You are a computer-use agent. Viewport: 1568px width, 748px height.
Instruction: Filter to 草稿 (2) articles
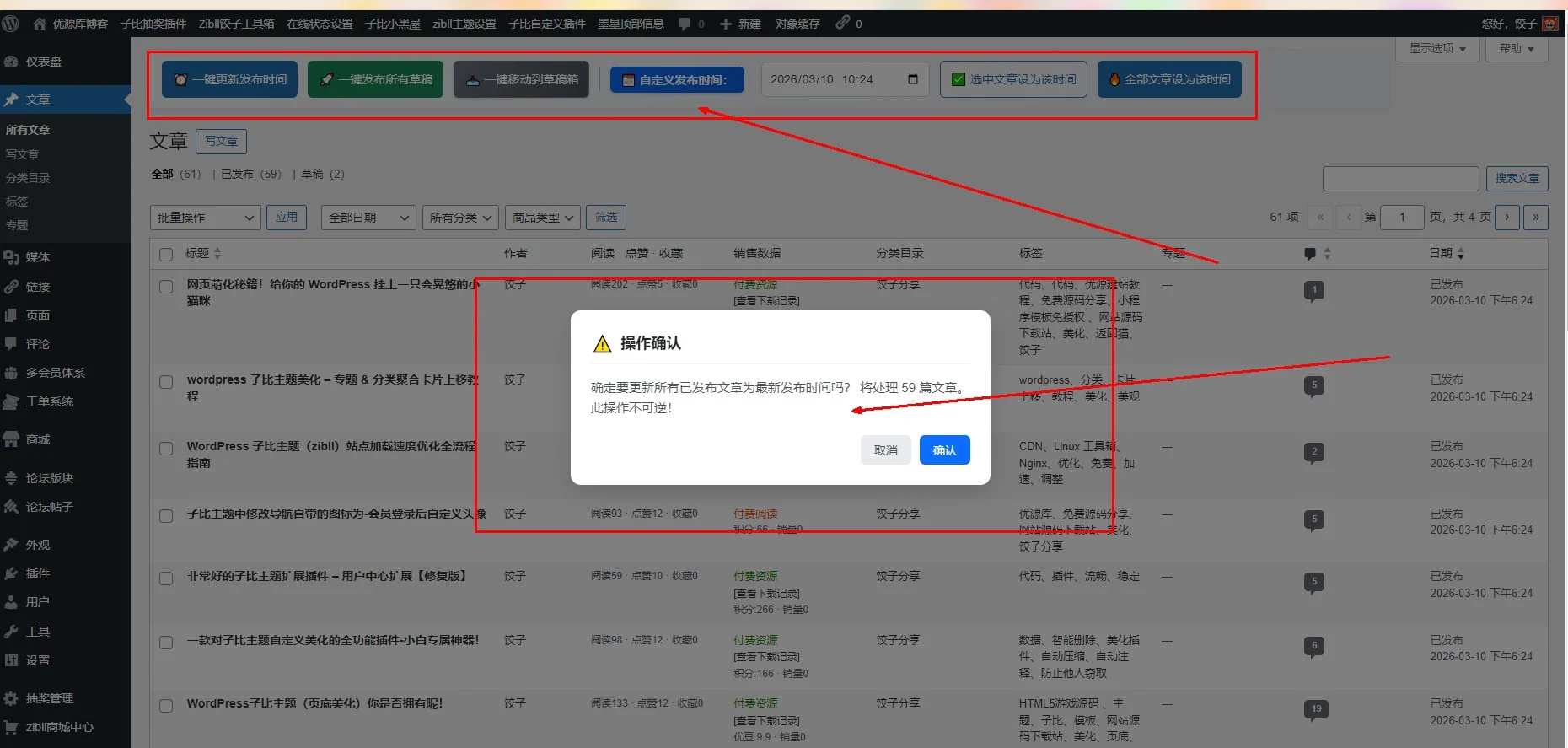click(x=323, y=174)
